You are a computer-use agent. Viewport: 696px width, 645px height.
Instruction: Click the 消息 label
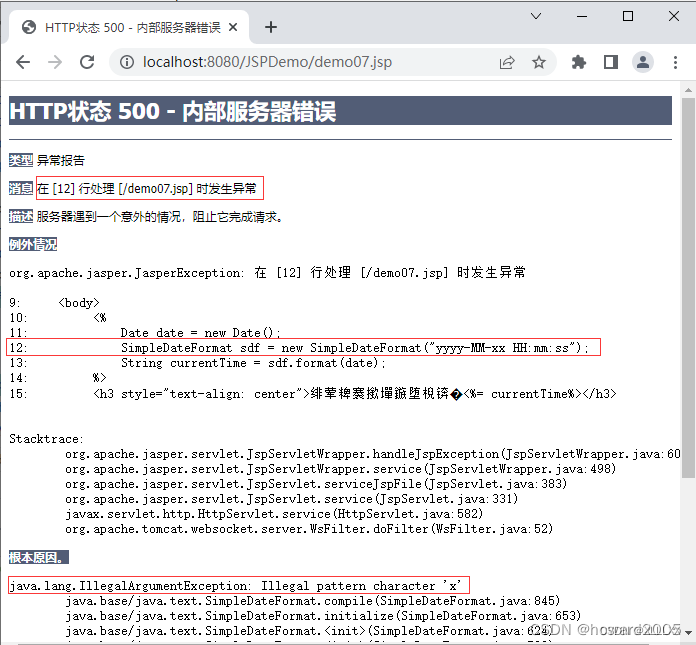21,189
